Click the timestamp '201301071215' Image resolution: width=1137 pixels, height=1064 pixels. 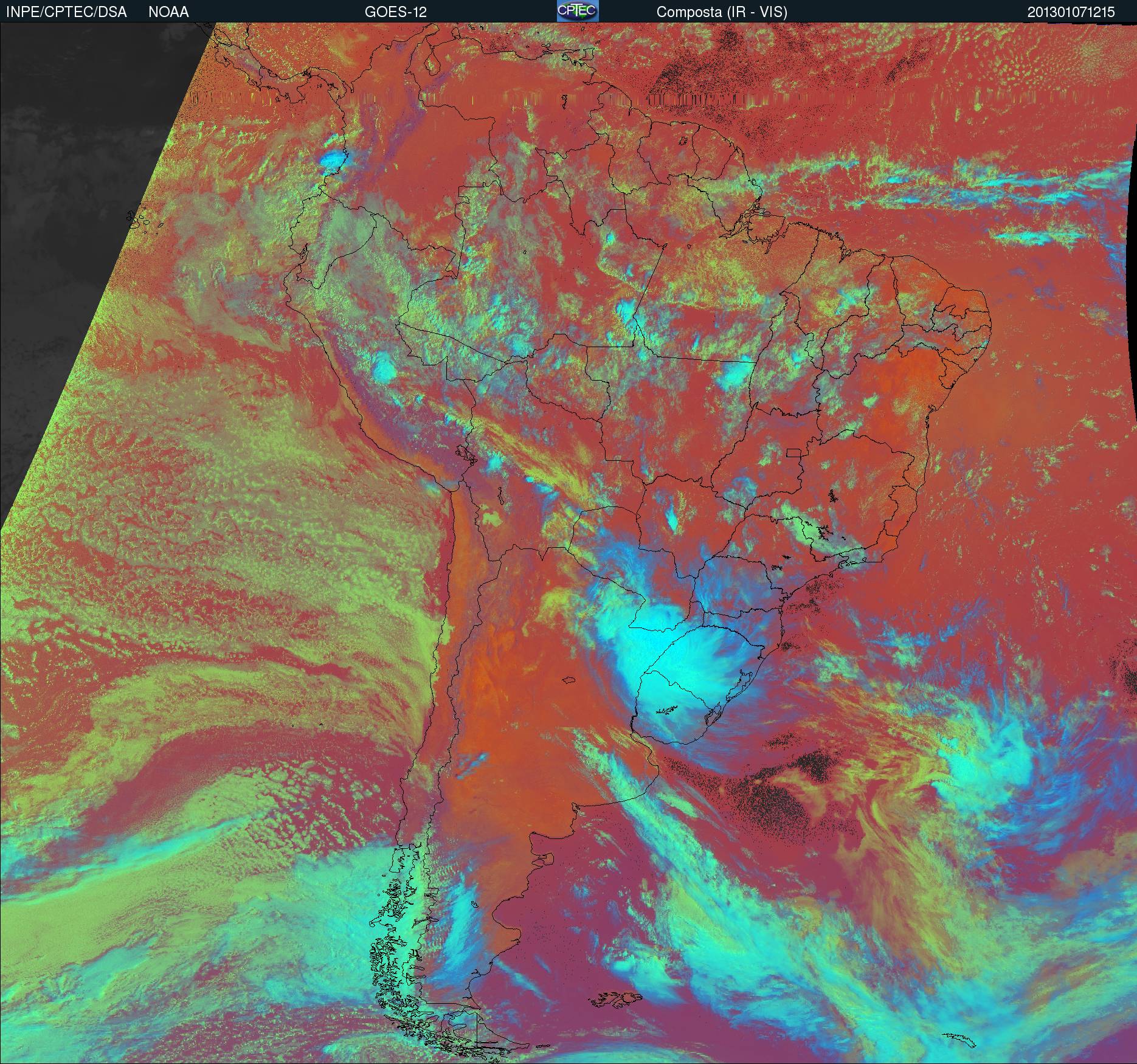point(1071,12)
